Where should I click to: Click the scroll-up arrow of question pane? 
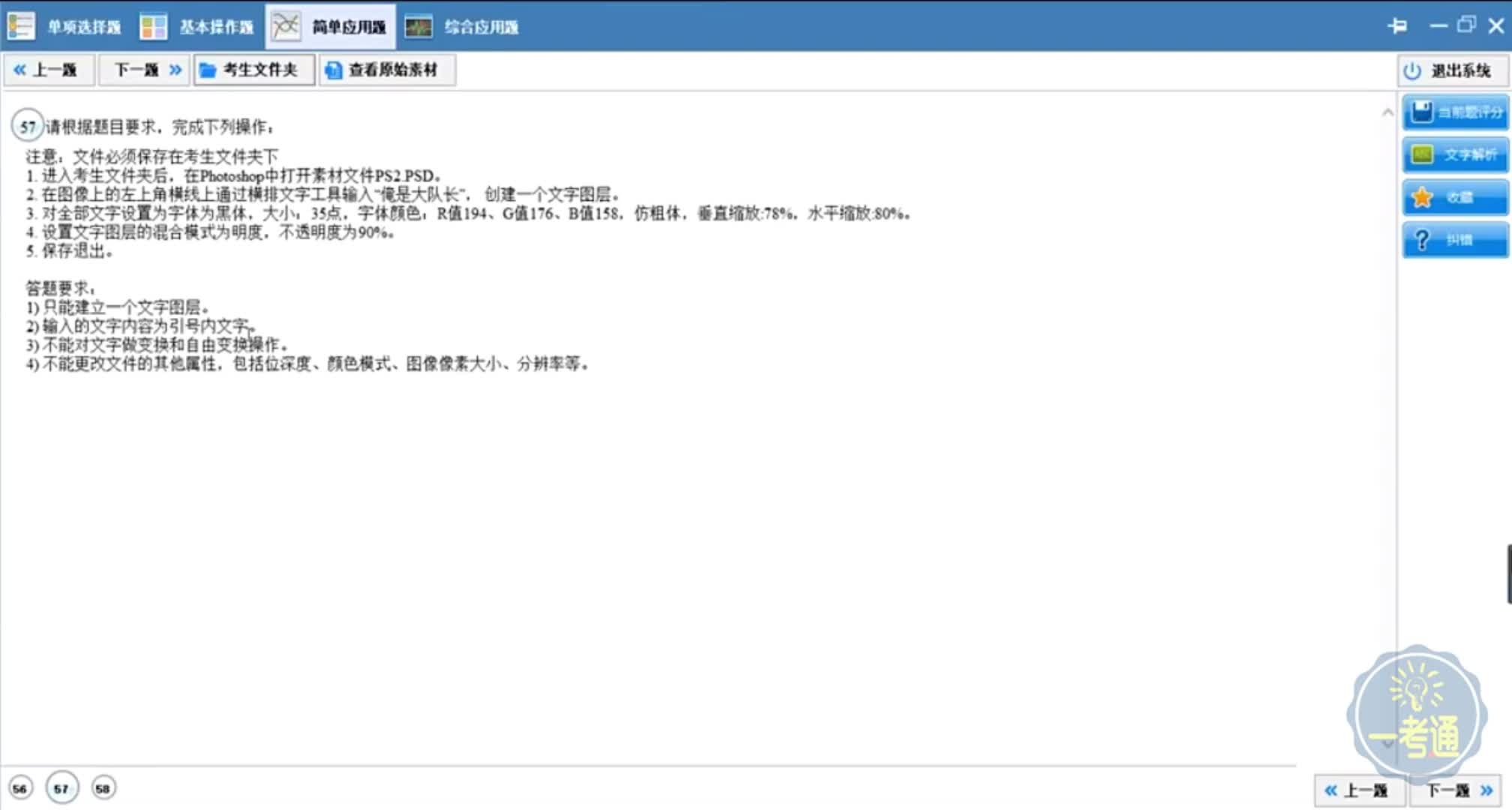click(x=1387, y=112)
